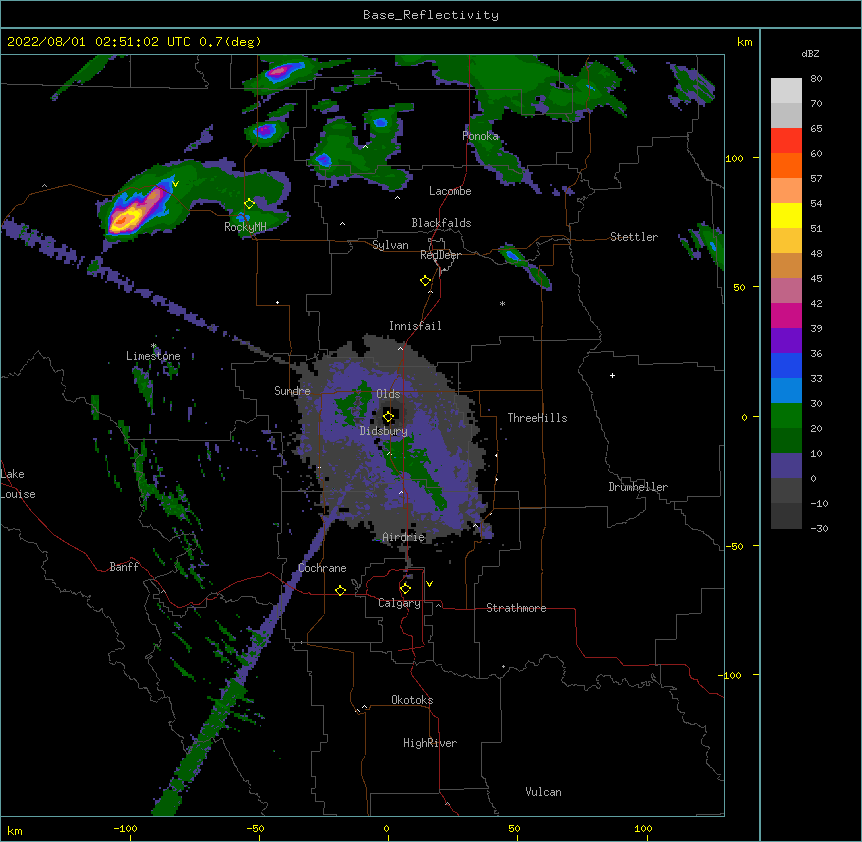This screenshot has height=842, width=862.
Task: Click the ThreeHills label
Action: tap(537, 418)
